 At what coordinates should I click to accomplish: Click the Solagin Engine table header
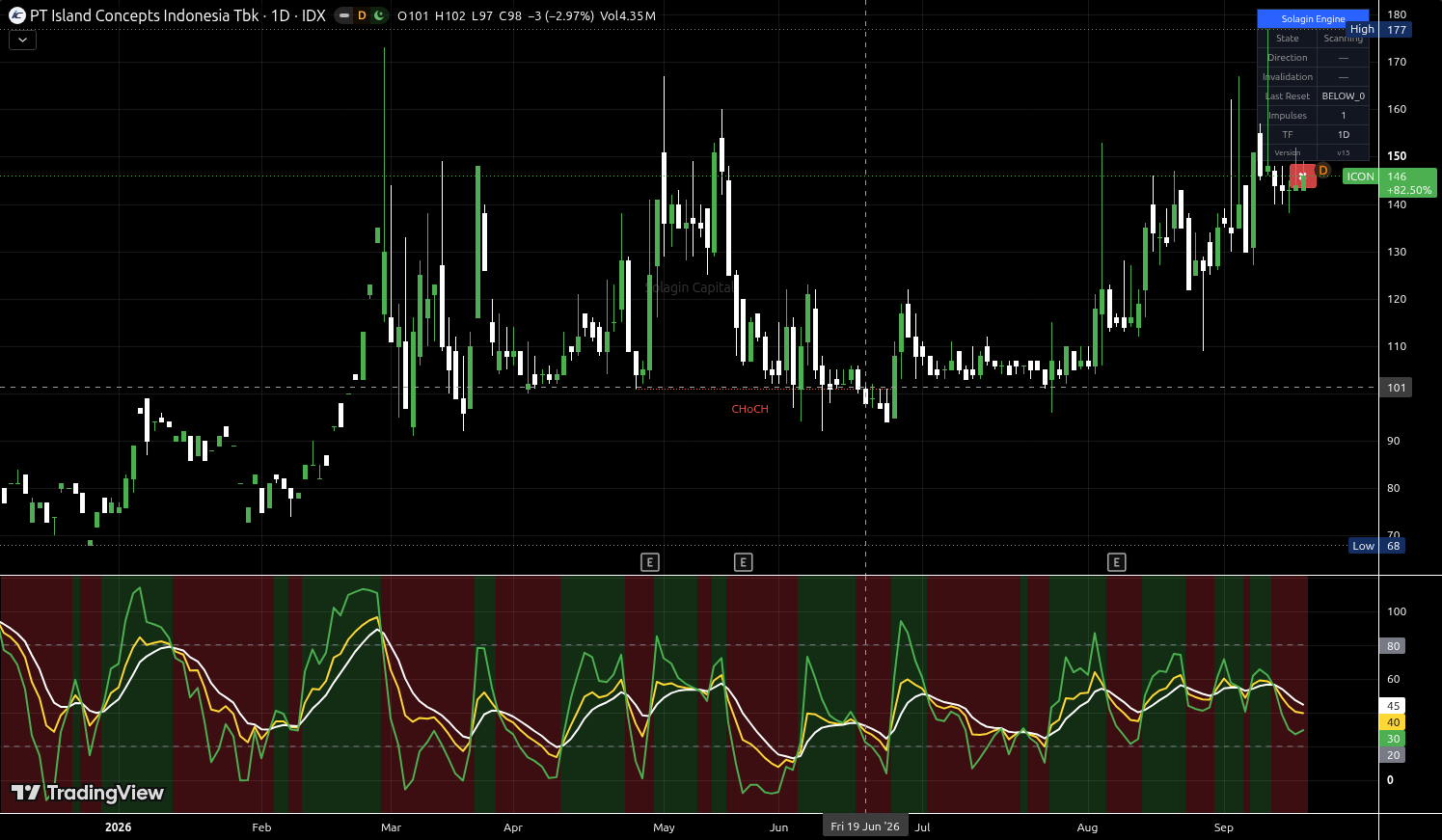point(1313,19)
